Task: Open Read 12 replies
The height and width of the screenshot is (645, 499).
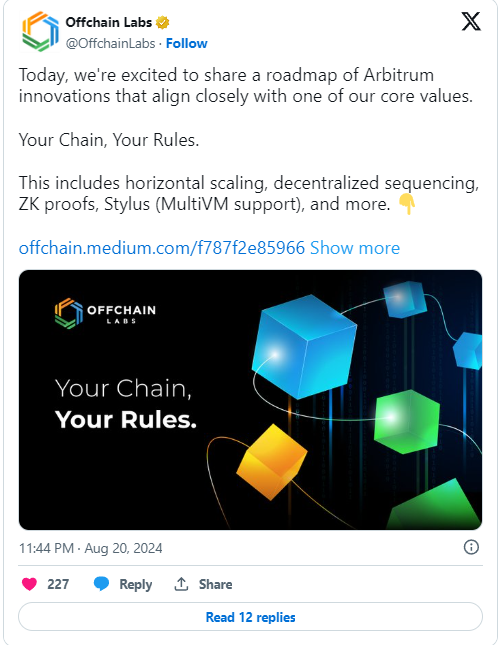Action: 250,617
